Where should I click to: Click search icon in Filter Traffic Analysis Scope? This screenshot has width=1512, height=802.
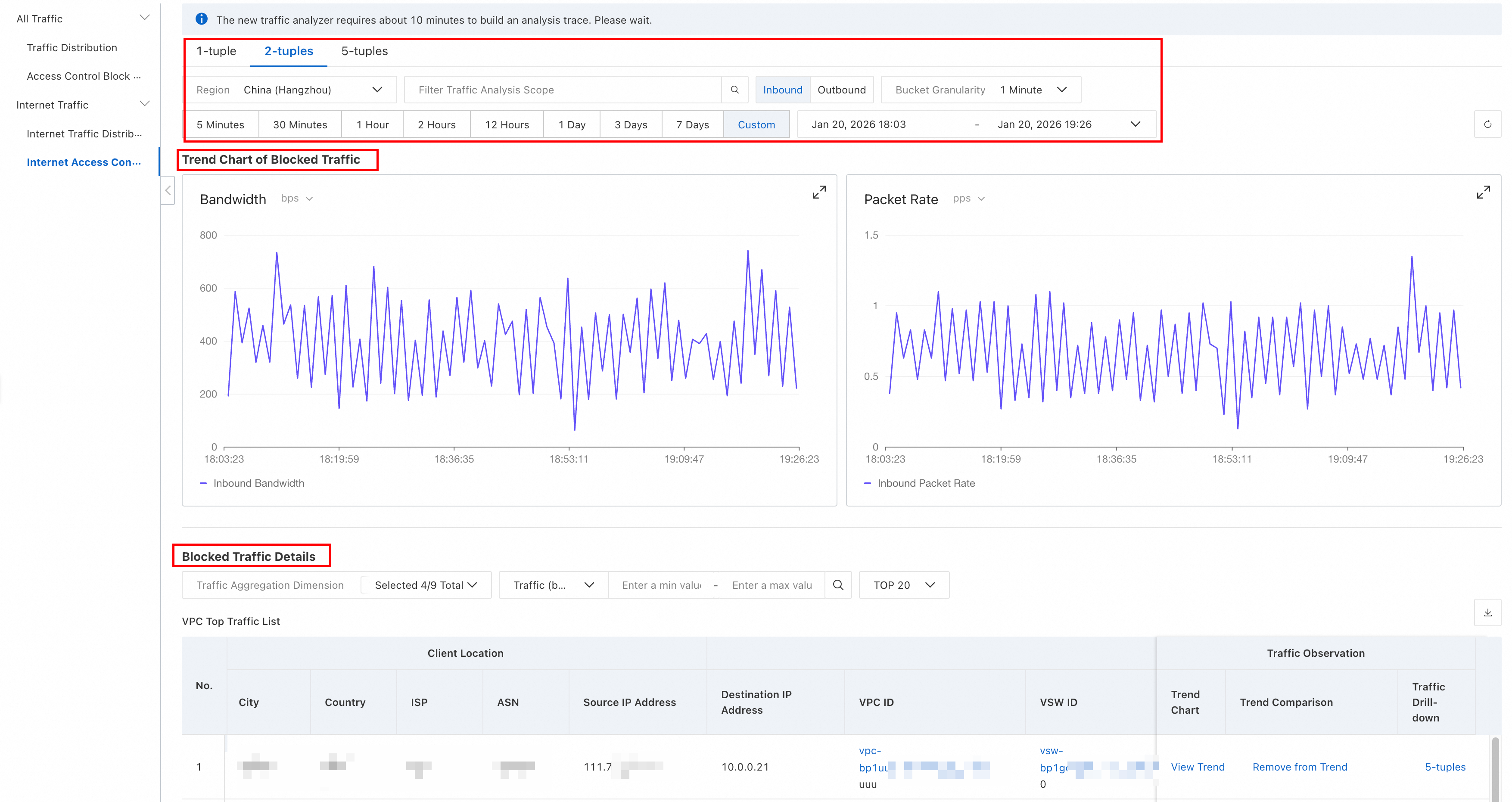(x=734, y=90)
